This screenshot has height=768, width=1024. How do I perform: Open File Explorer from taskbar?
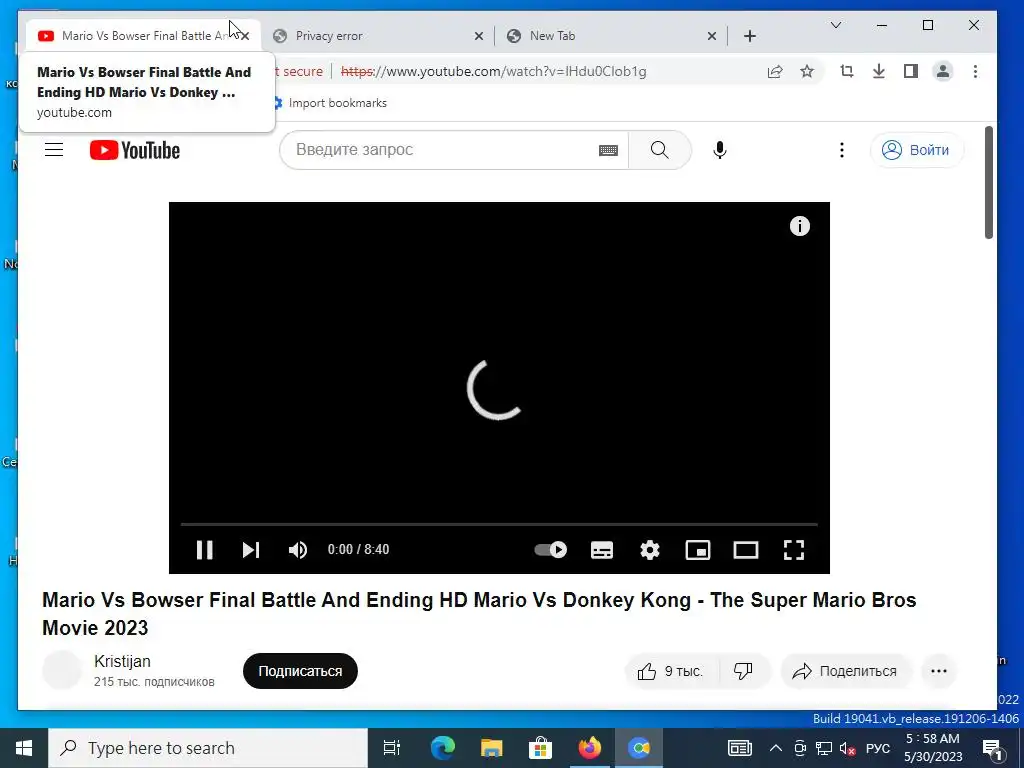pos(491,748)
